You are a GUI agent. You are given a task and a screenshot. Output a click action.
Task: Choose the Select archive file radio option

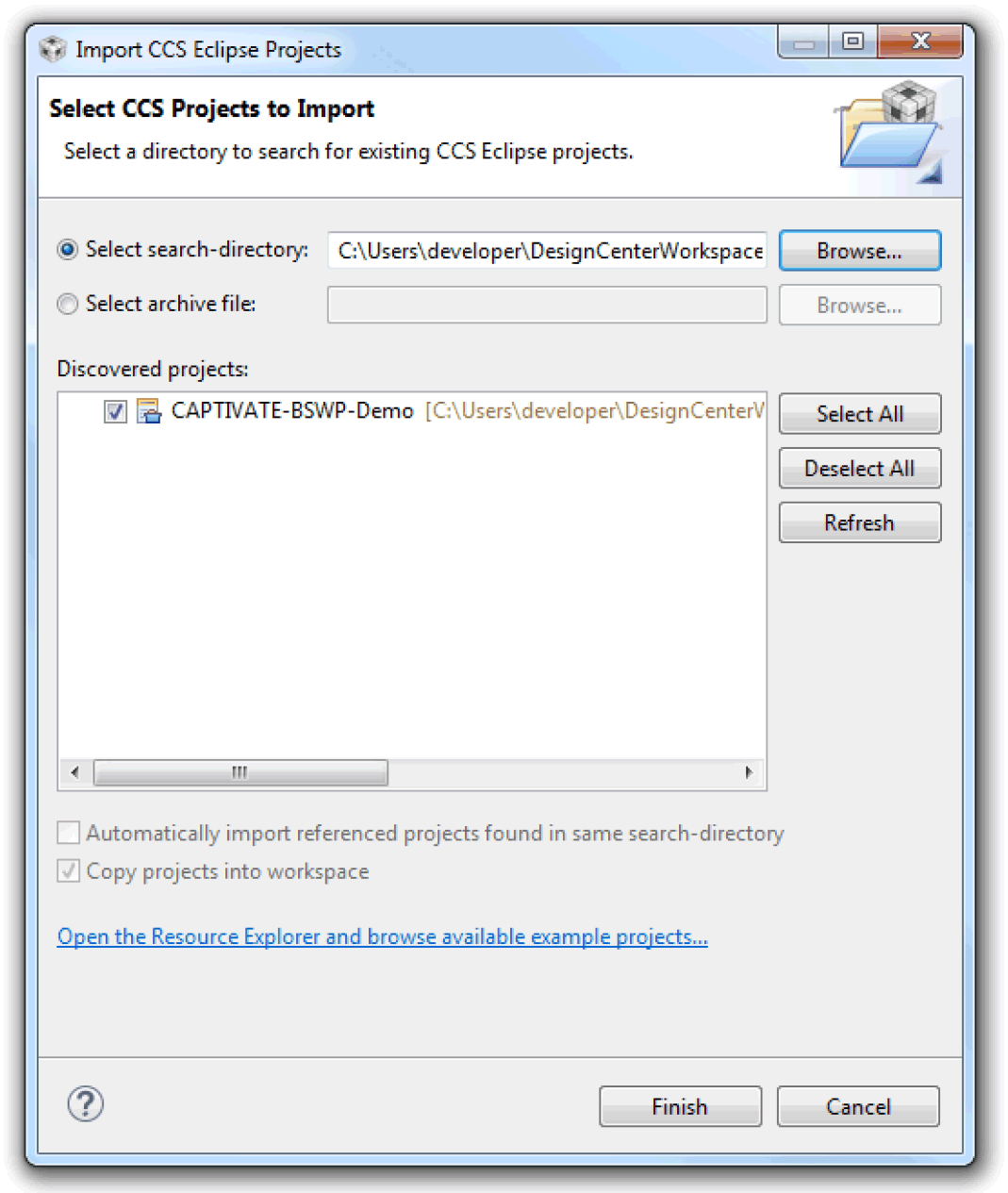(68, 304)
